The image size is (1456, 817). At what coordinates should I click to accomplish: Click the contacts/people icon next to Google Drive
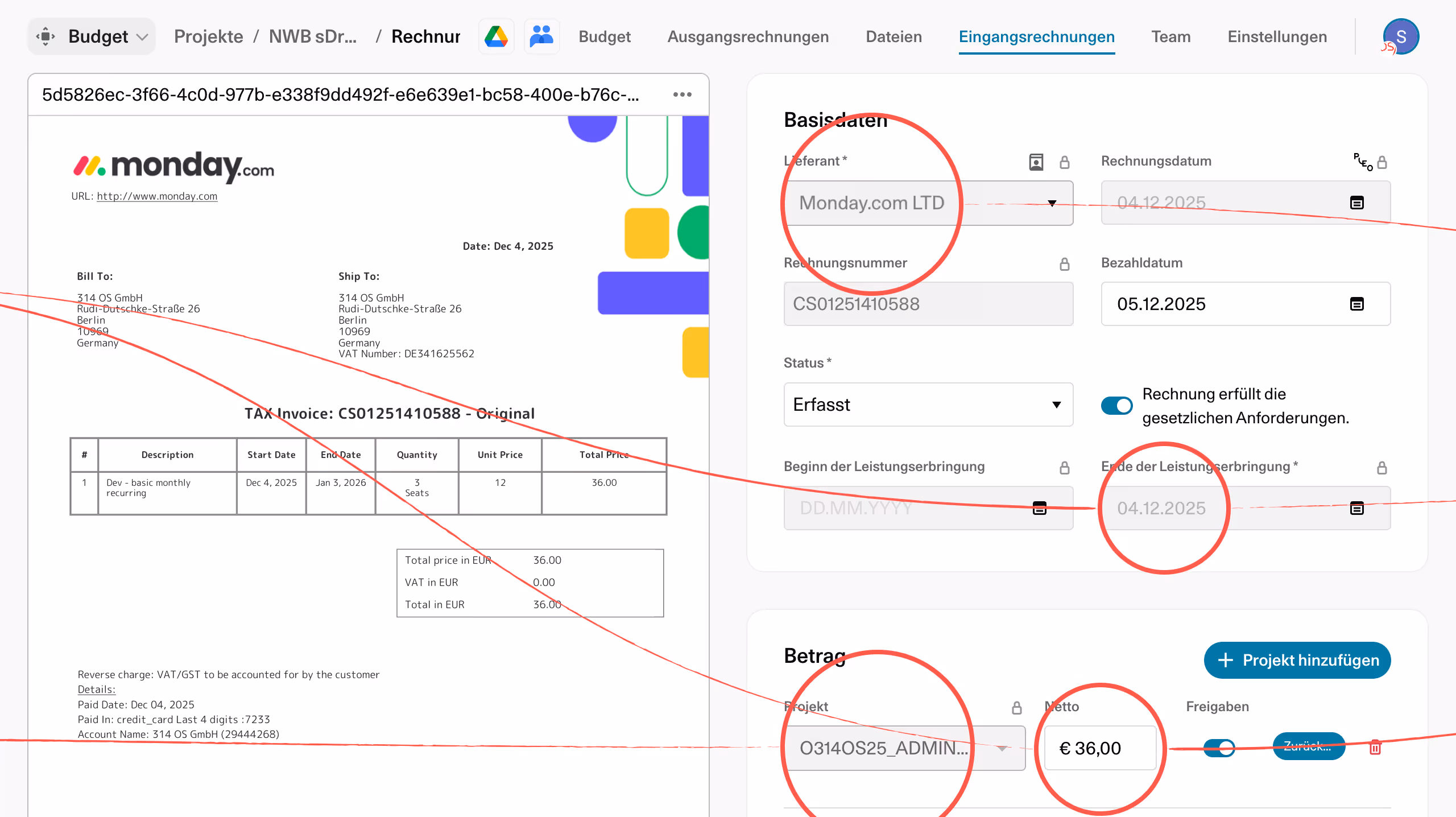[x=540, y=36]
